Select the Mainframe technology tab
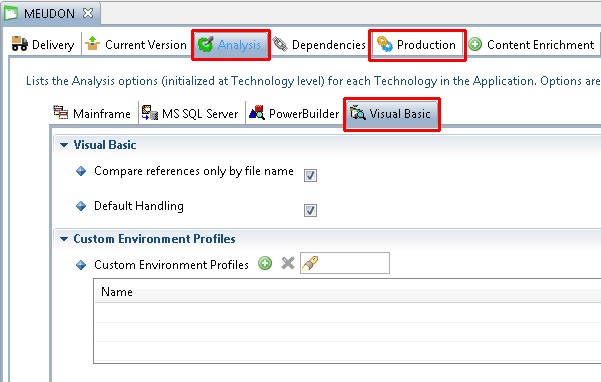The width and height of the screenshot is (601, 382). 92,114
